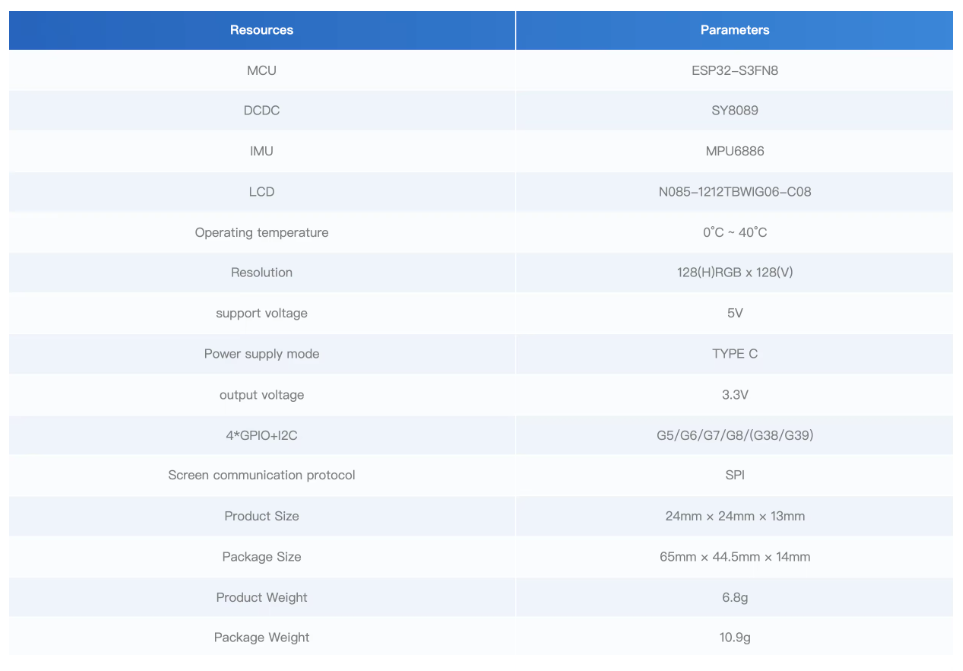Click the Package Size label
Image resolution: width=963 pixels, height=671 pixels.
[262, 557]
